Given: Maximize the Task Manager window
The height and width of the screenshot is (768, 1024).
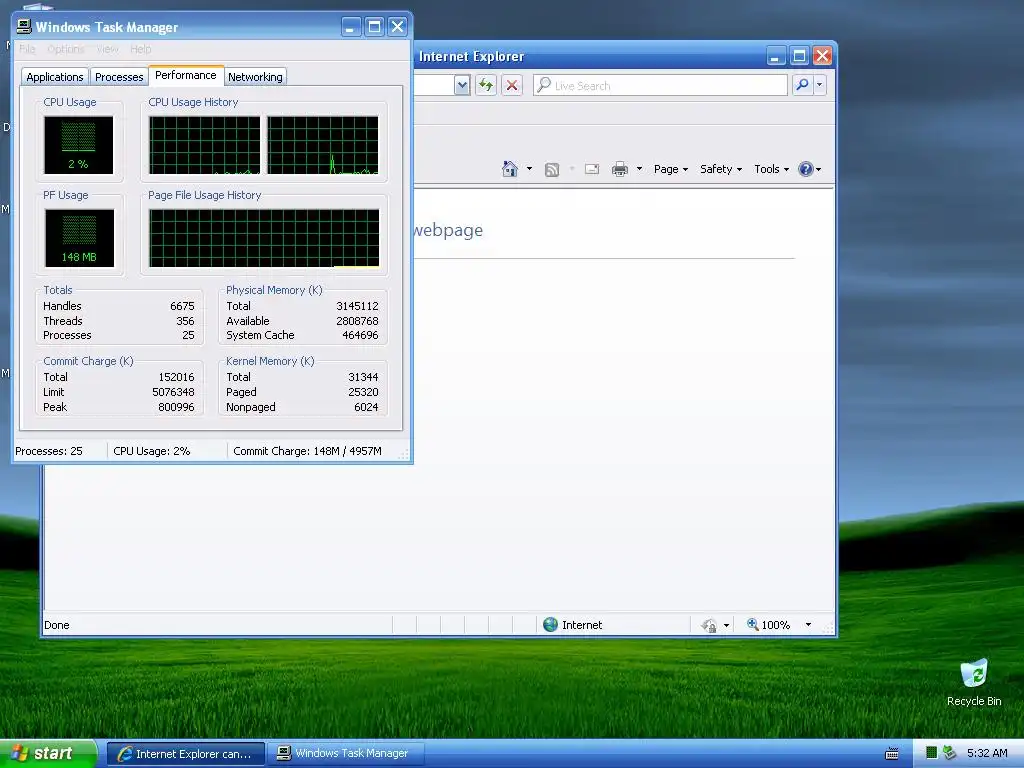Looking at the screenshot, I should coord(374,27).
